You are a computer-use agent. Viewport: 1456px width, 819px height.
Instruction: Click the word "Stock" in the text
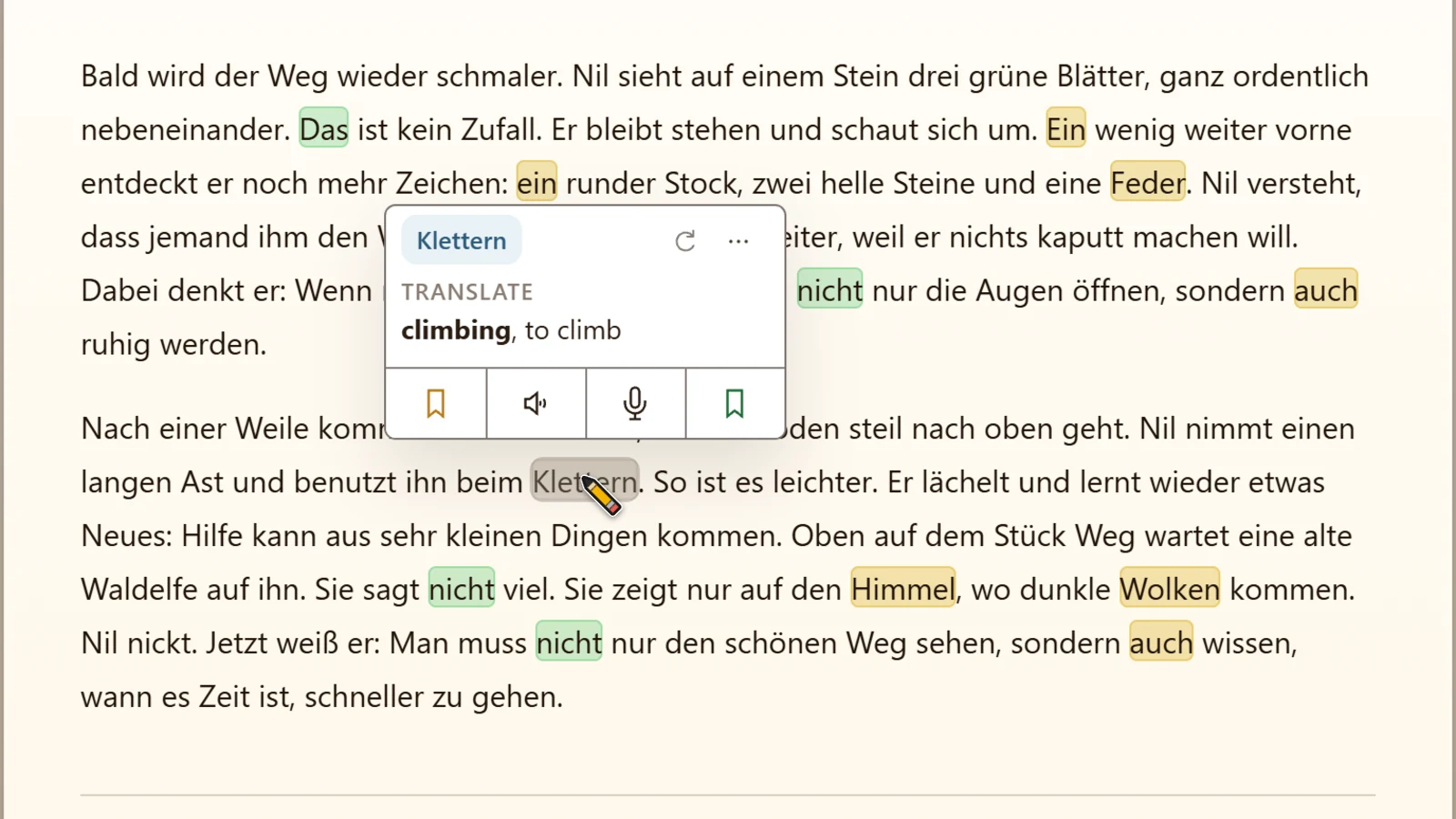point(700,183)
